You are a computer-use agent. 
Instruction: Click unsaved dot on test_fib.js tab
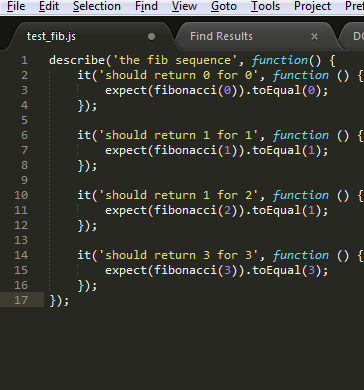(x=151, y=36)
